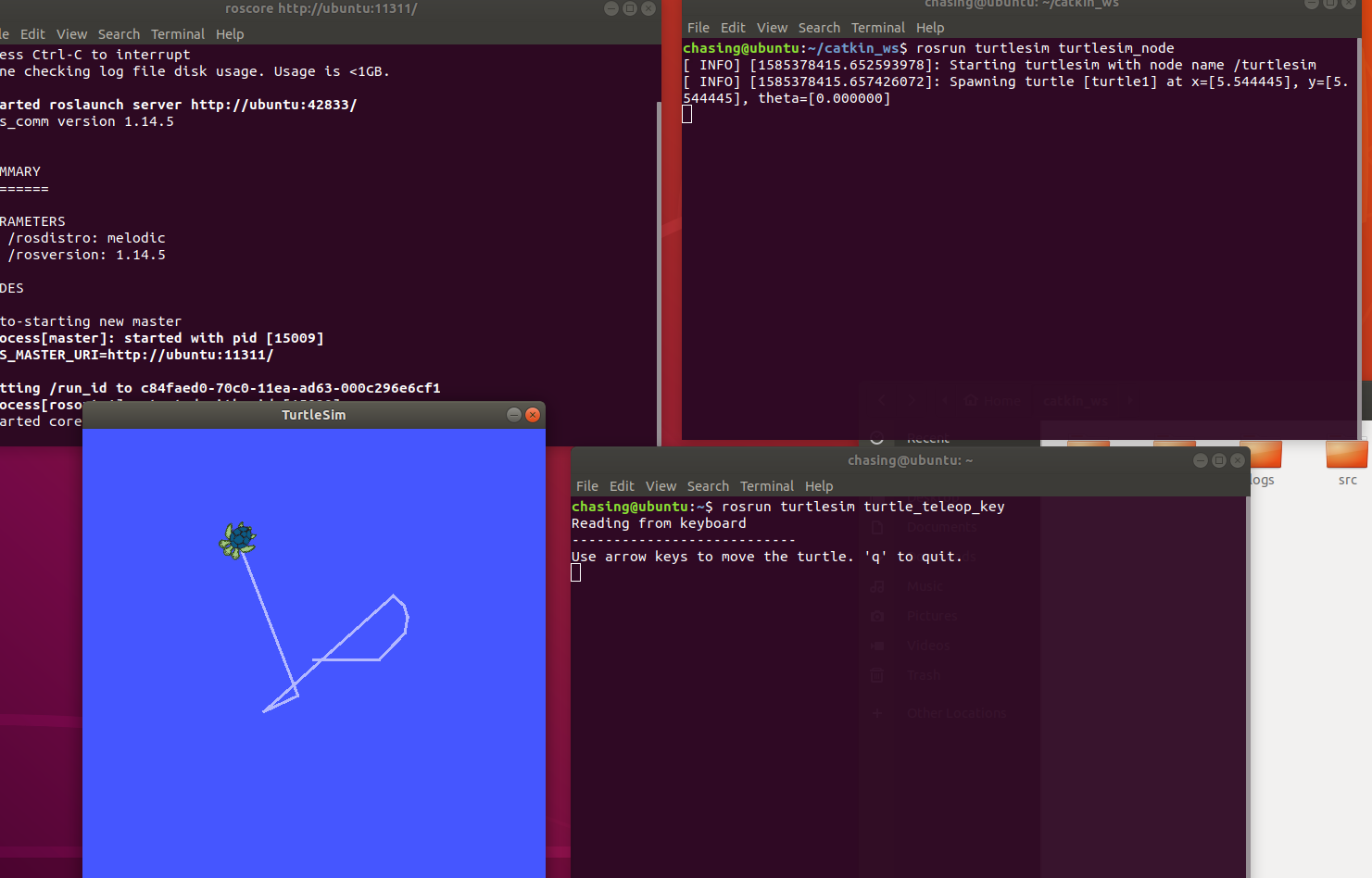Open Terminal menu in catkin_ws terminal

coord(878,28)
